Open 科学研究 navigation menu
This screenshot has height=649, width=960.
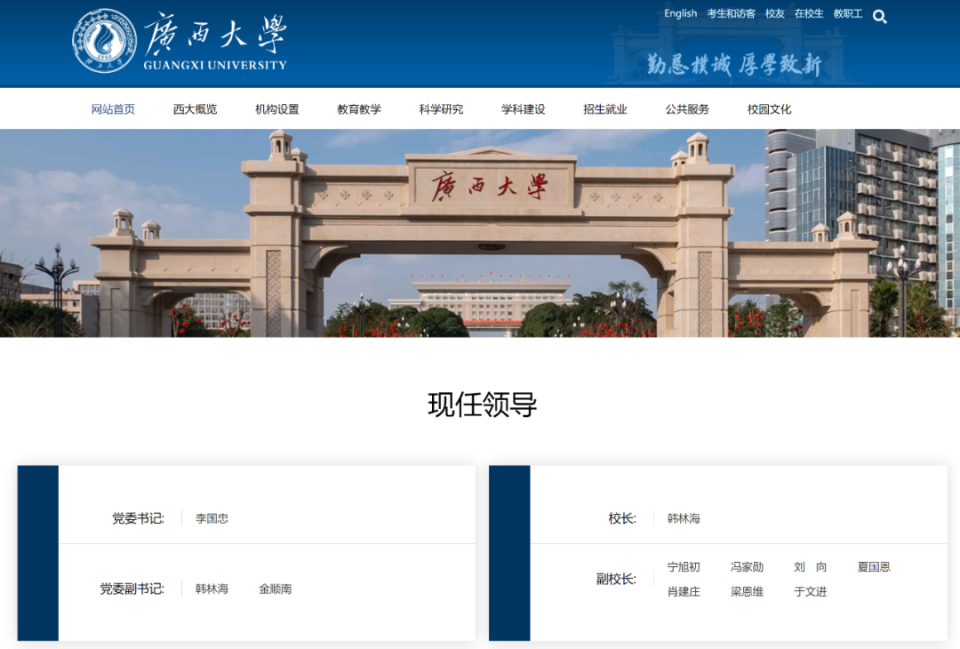click(x=441, y=109)
